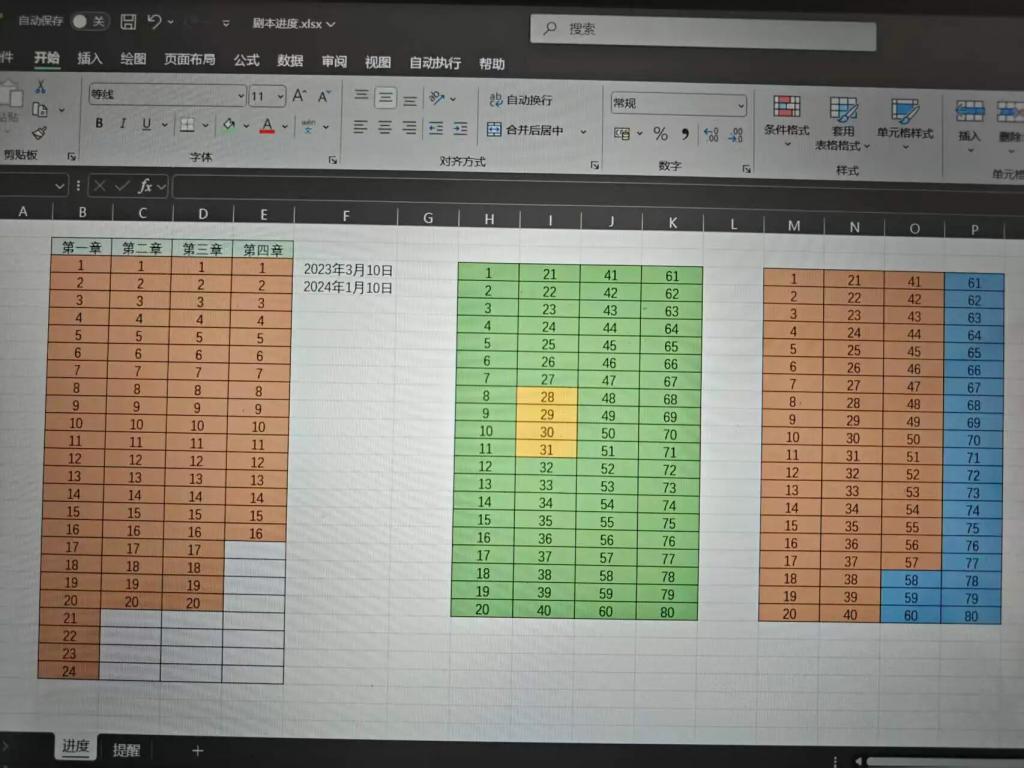Toggle the 自动保存 AutoSave switch
Image resolution: width=1024 pixels, height=768 pixels.
point(90,21)
